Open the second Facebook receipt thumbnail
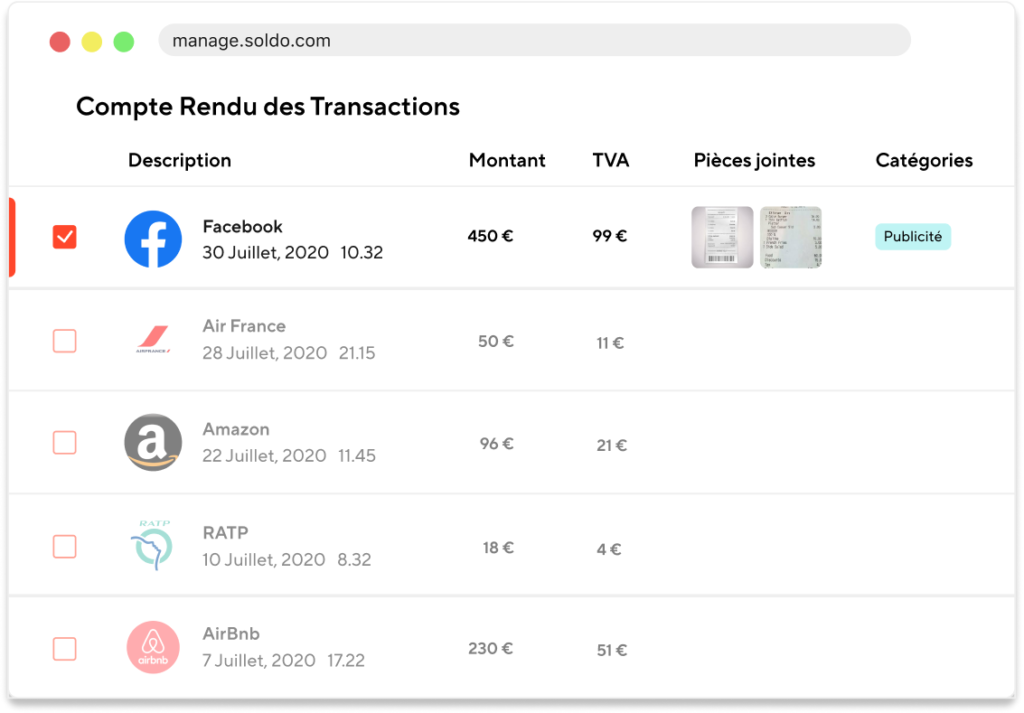 tap(791, 237)
